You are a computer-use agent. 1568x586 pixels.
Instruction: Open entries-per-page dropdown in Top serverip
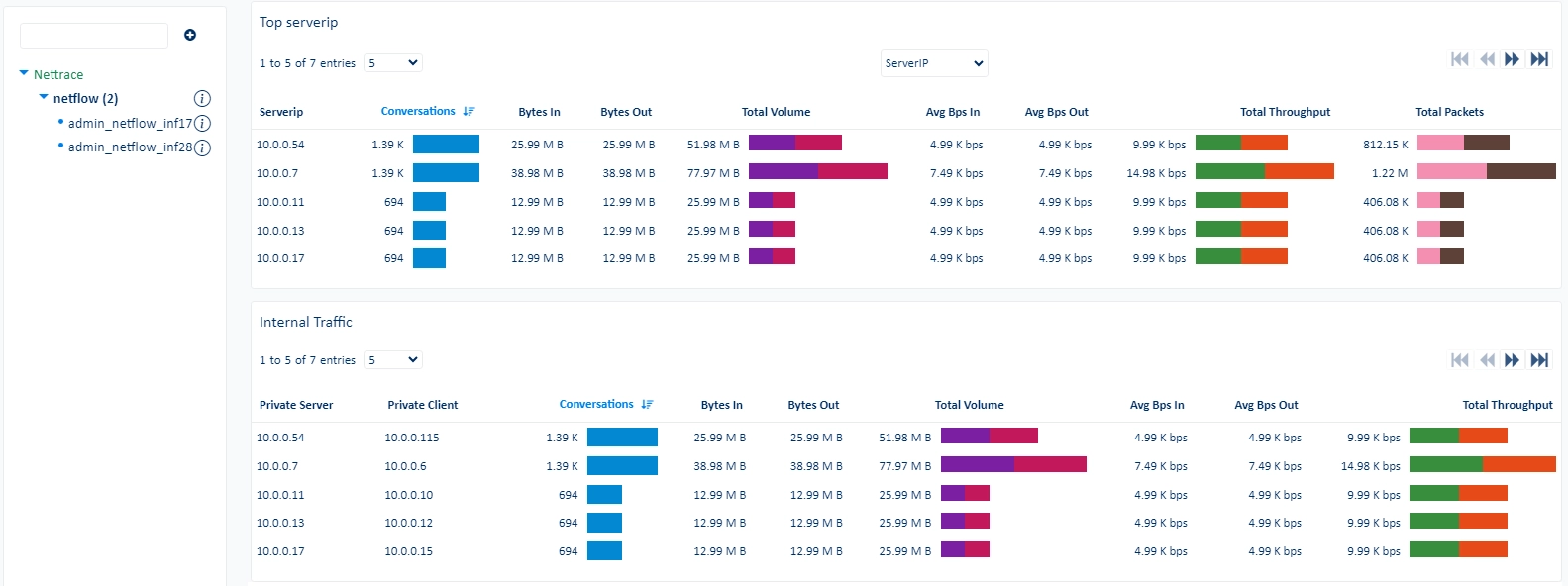pos(393,62)
